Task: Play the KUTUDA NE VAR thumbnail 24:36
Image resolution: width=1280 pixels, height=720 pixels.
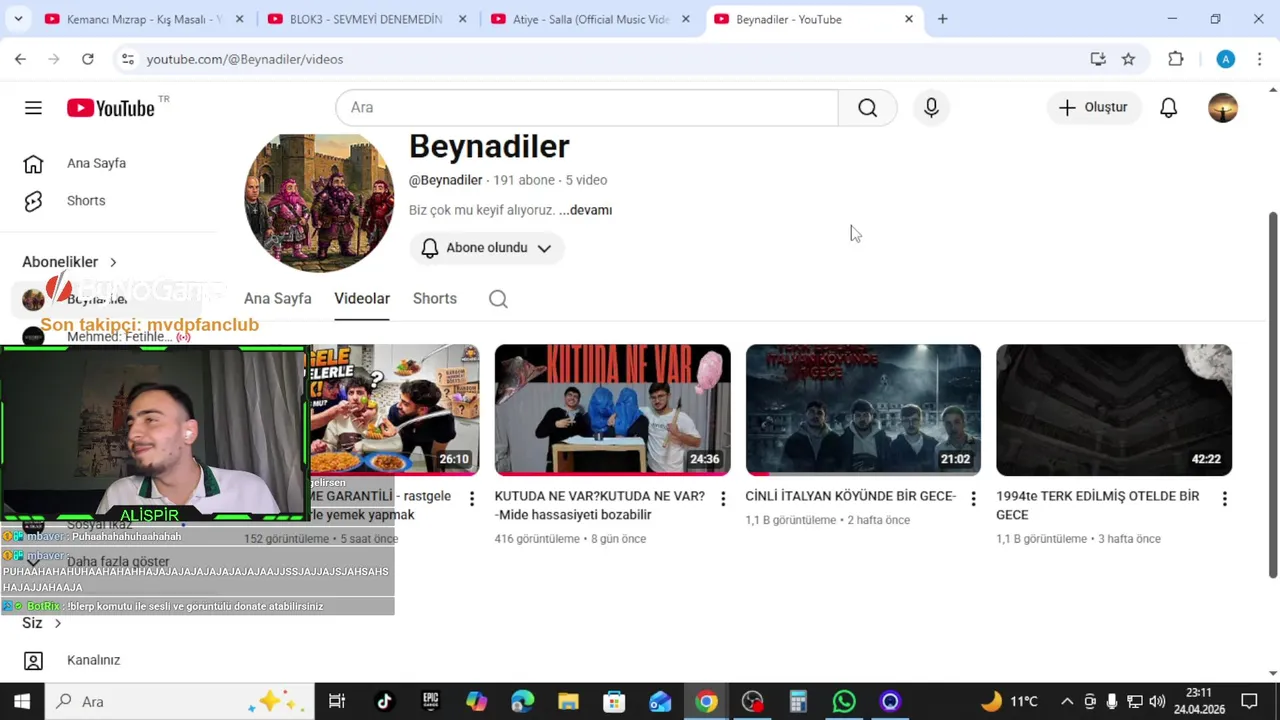Action: [x=612, y=410]
